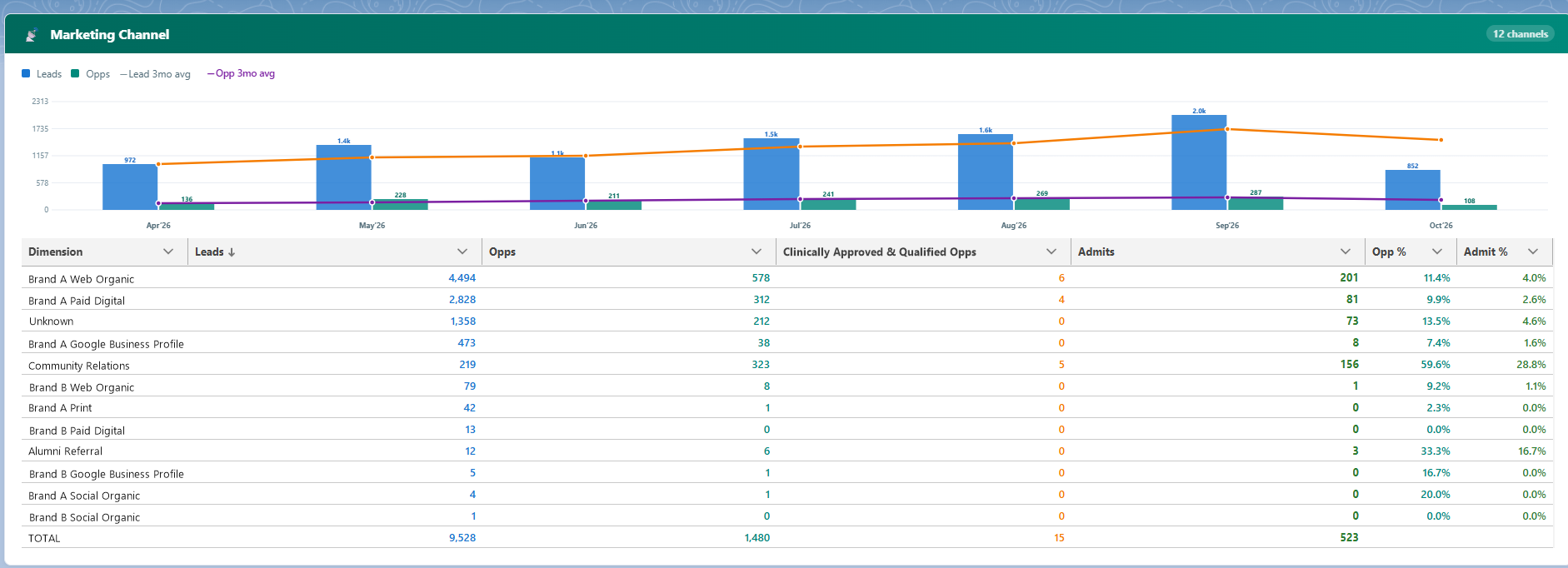
Task: Click the 12 channels badge
Action: pos(1521,34)
